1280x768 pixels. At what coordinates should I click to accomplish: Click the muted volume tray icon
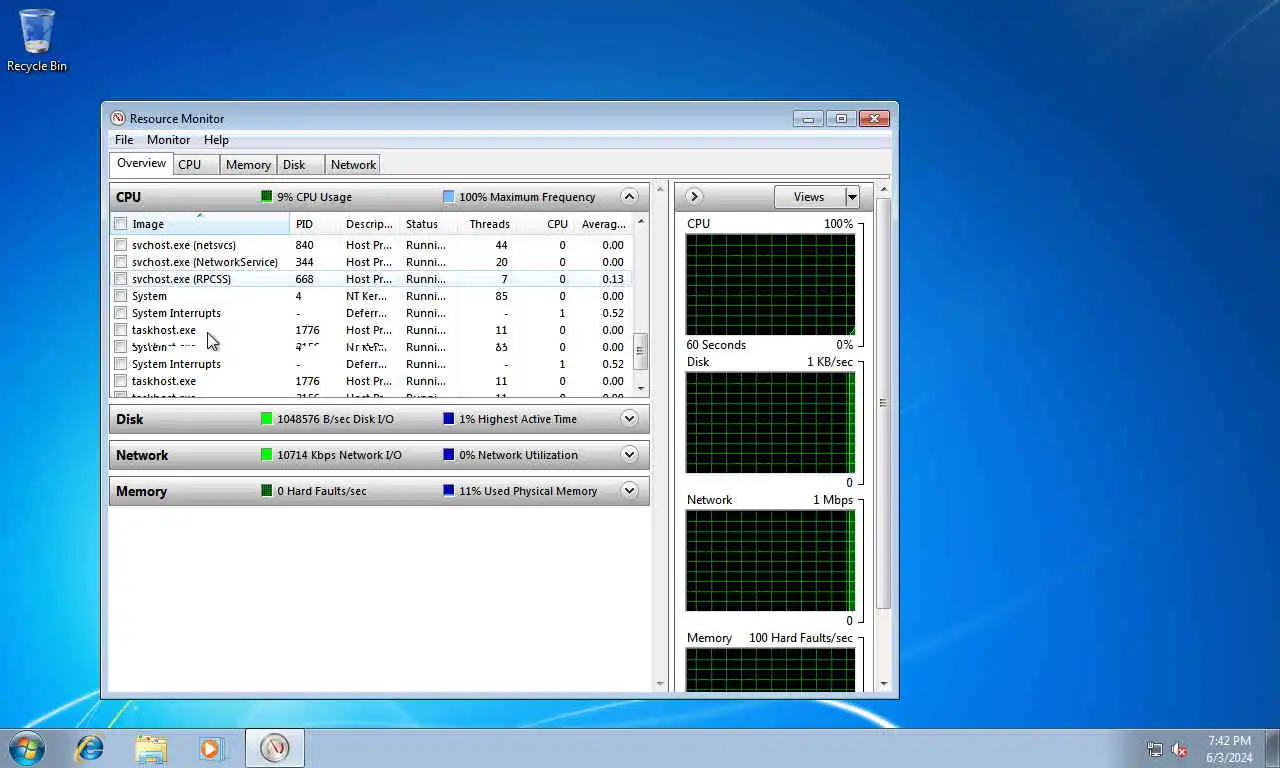pyautogui.click(x=1180, y=749)
